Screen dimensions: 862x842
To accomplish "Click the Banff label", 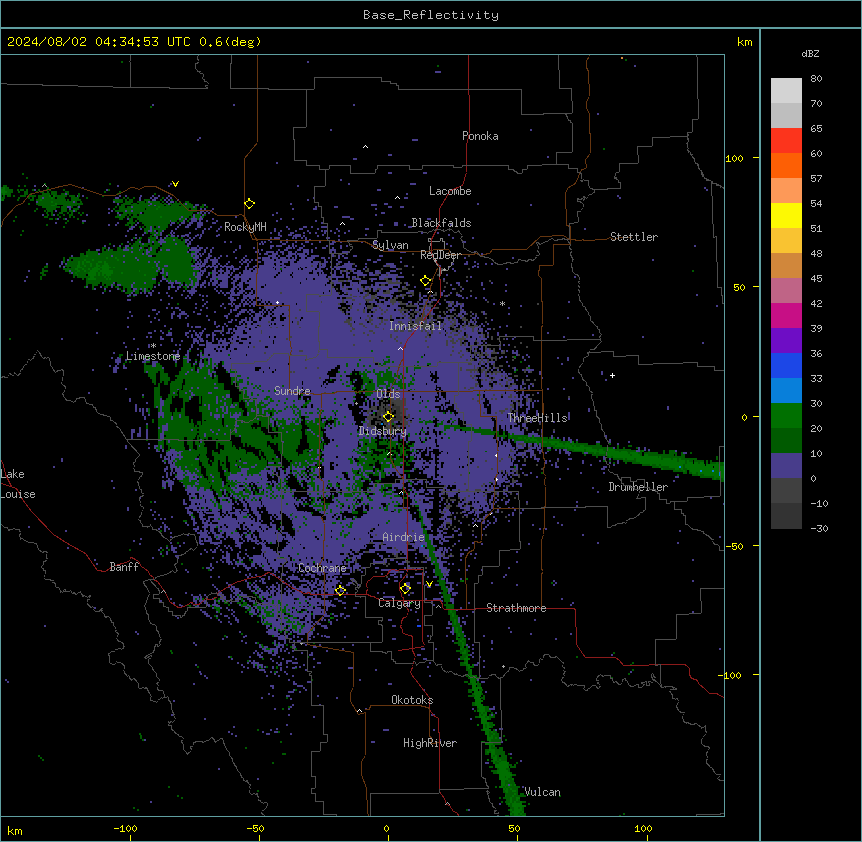I will point(124,567).
